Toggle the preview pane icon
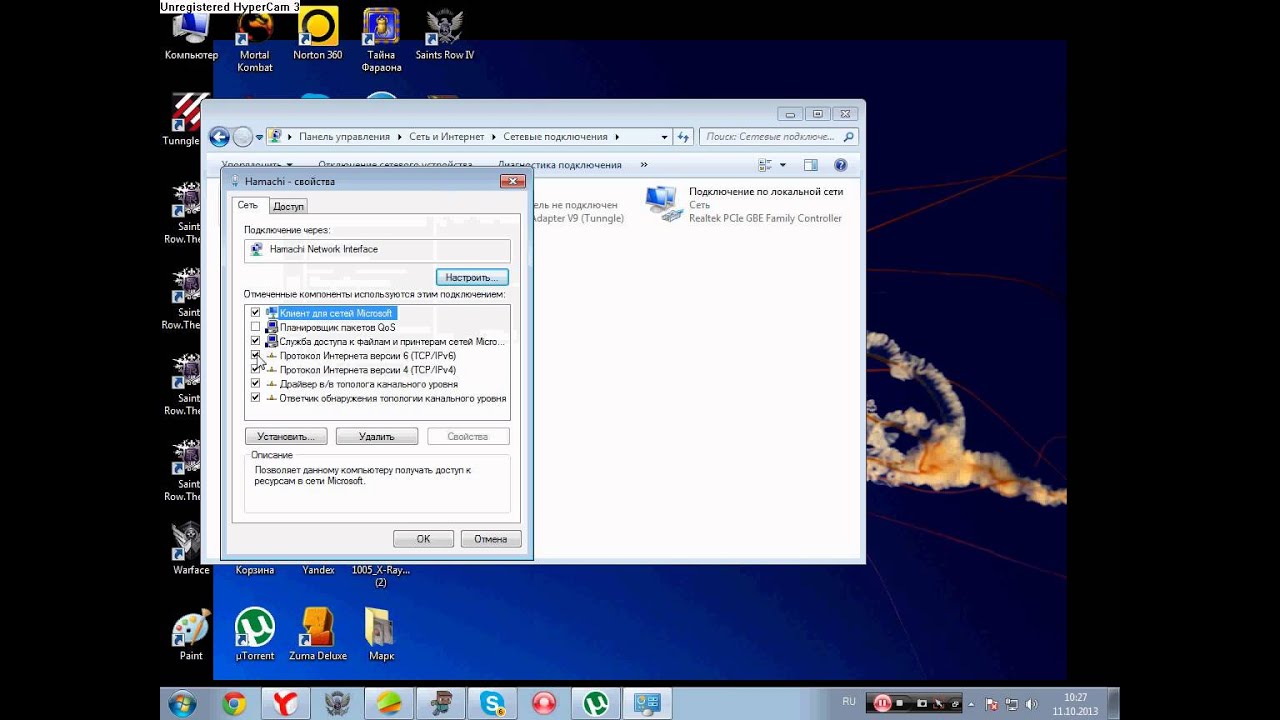 click(x=811, y=165)
